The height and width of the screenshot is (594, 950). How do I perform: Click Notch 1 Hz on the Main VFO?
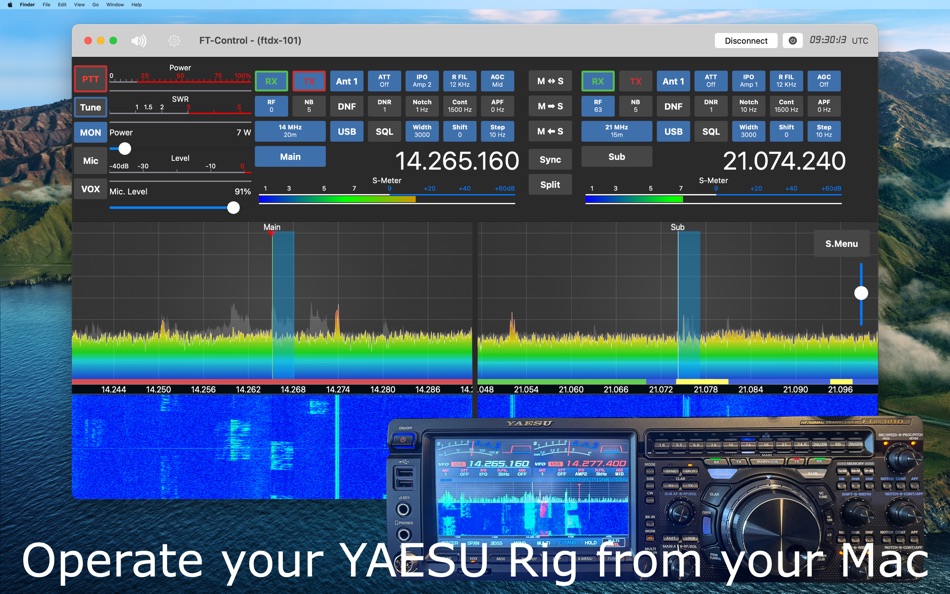pyautogui.click(x=422, y=106)
